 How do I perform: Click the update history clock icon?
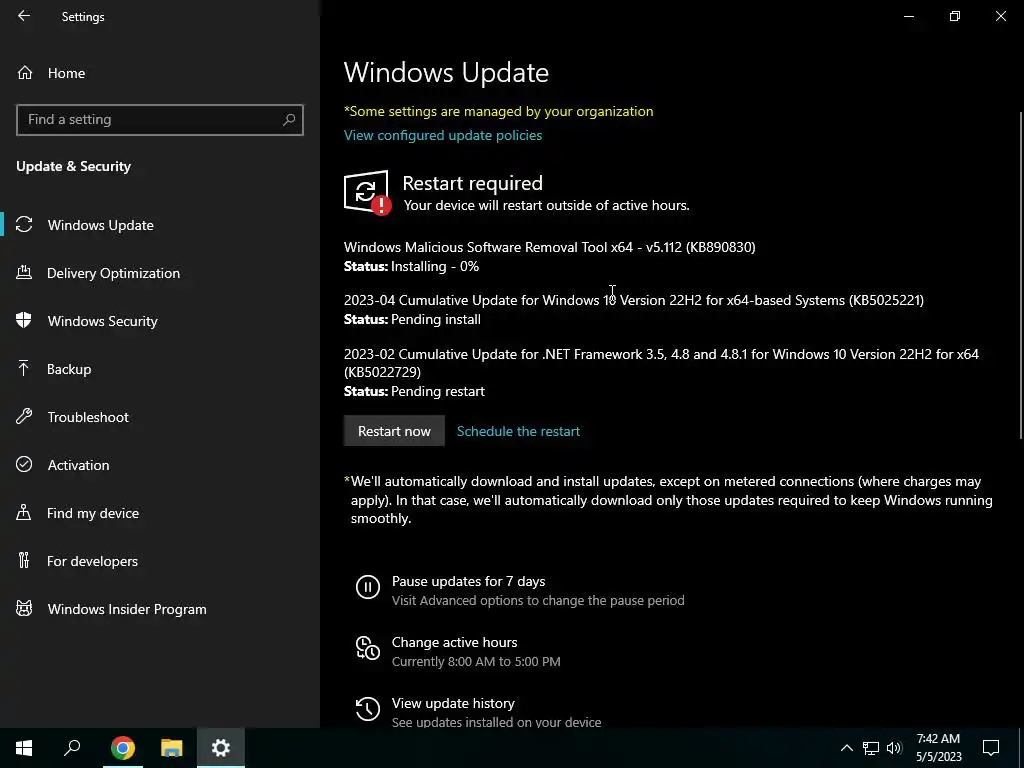coord(368,709)
